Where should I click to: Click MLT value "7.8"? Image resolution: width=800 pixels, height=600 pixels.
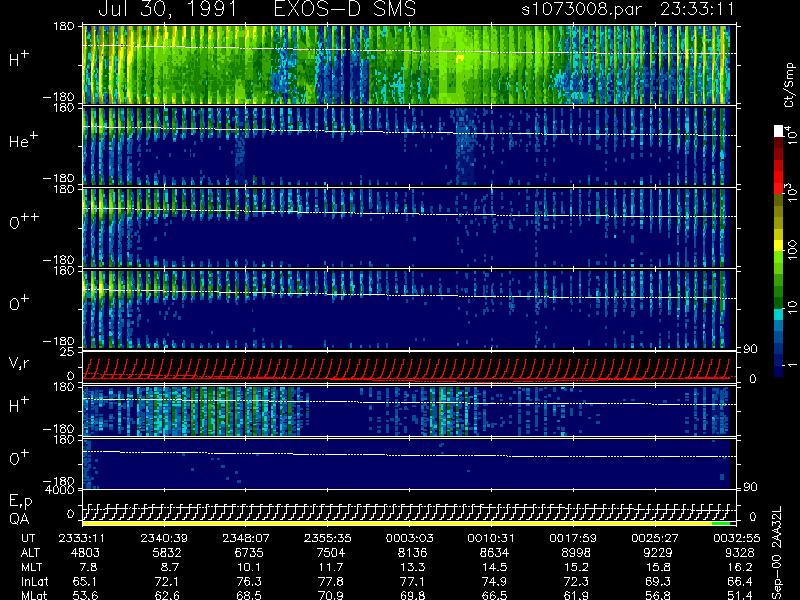pos(88,567)
